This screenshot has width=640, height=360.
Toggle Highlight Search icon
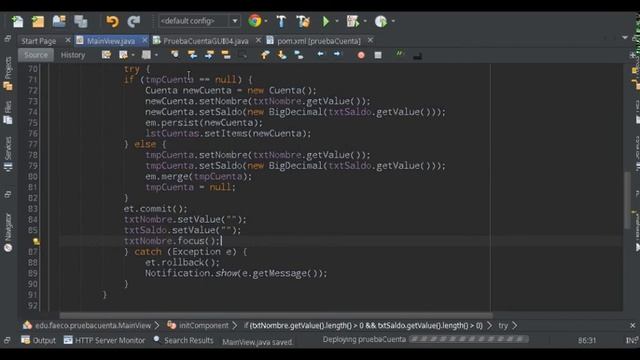226,54
